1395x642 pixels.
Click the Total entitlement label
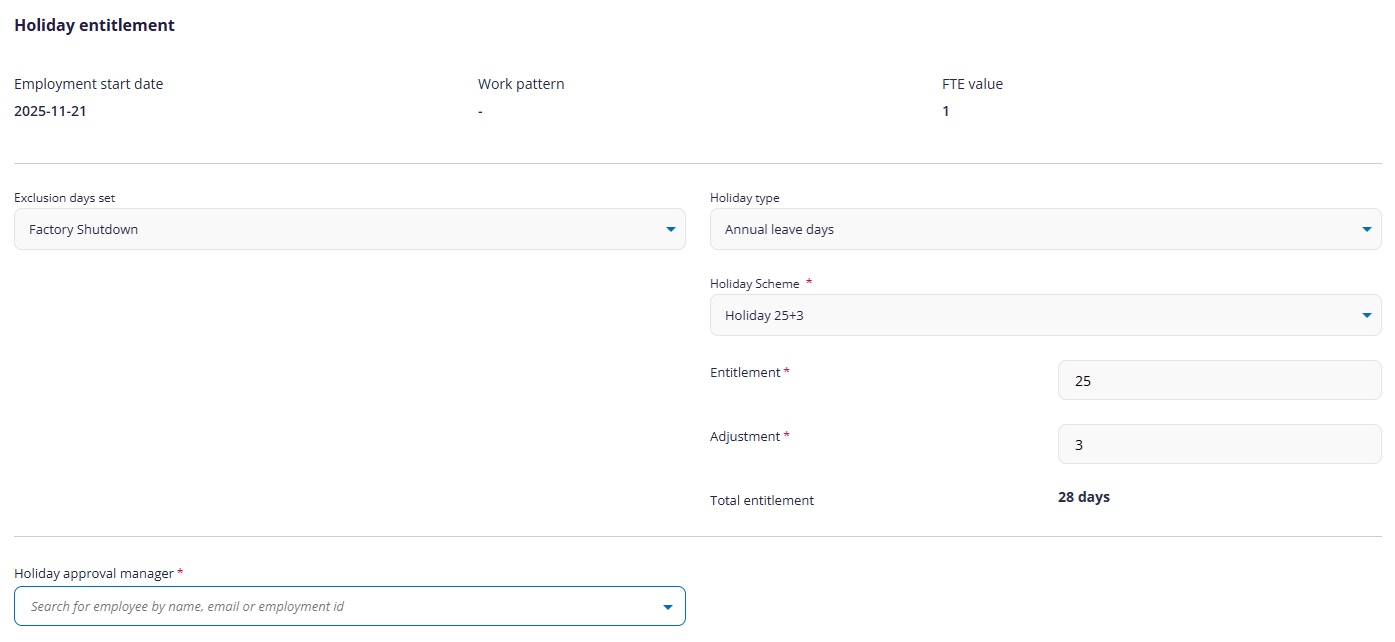pos(761,500)
